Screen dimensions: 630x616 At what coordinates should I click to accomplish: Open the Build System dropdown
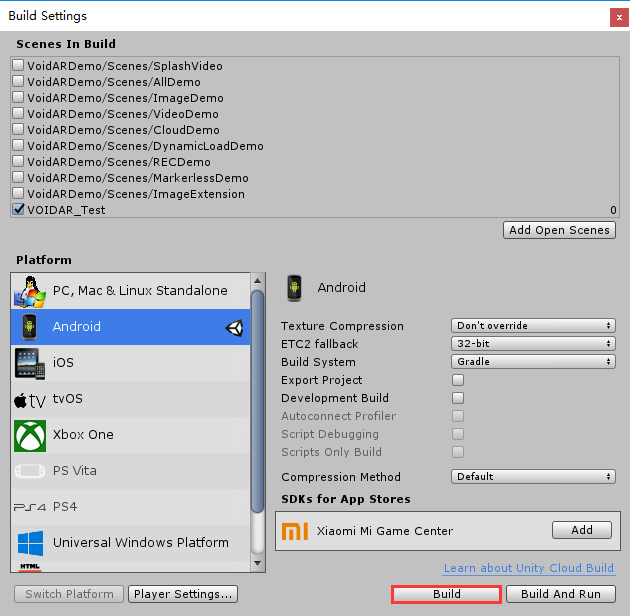[533, 362]
